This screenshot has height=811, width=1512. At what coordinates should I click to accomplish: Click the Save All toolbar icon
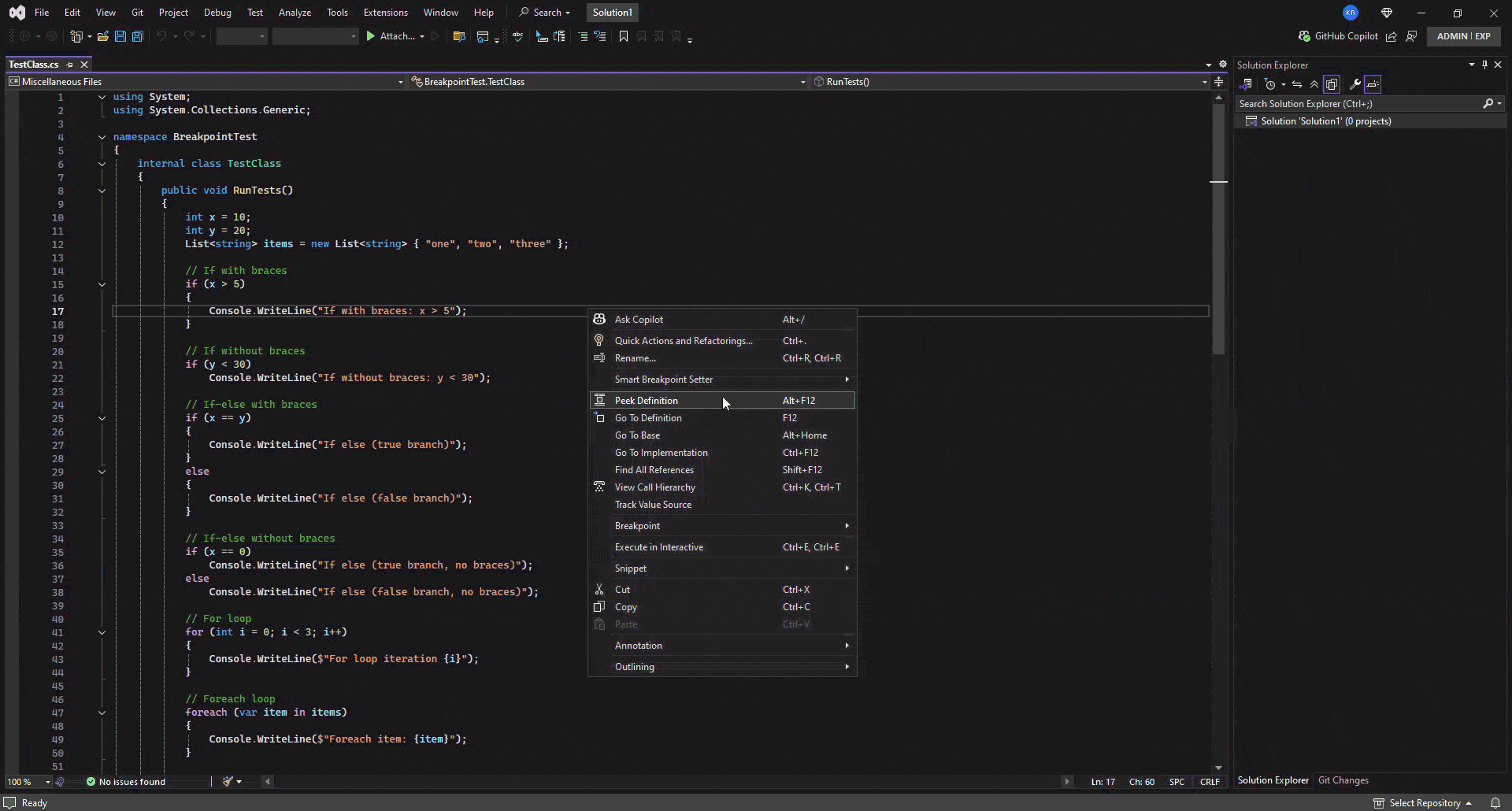138,36
